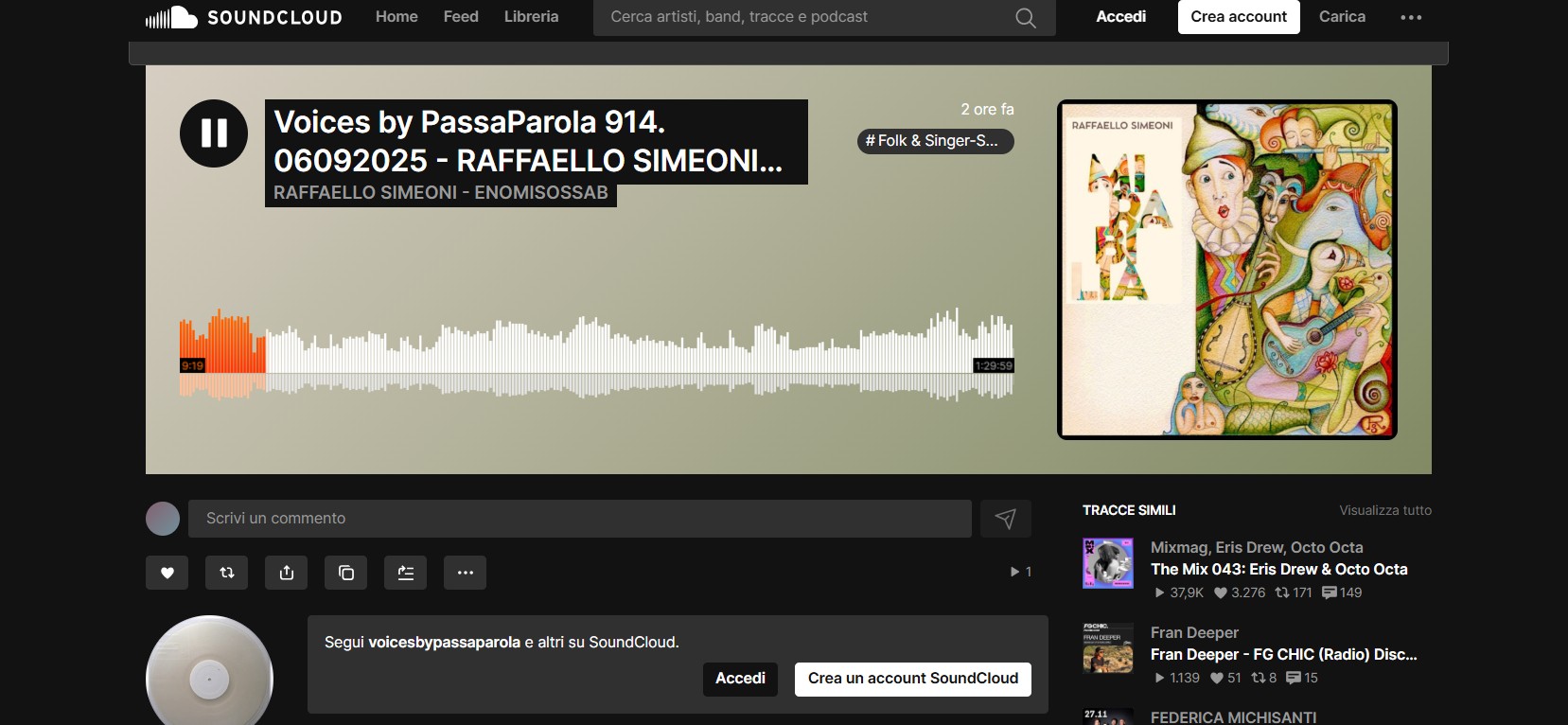Image resolution: width=1568 pixels, height=725 pixels.
Task: Like the track with heart icon
Action: point(167,573)
